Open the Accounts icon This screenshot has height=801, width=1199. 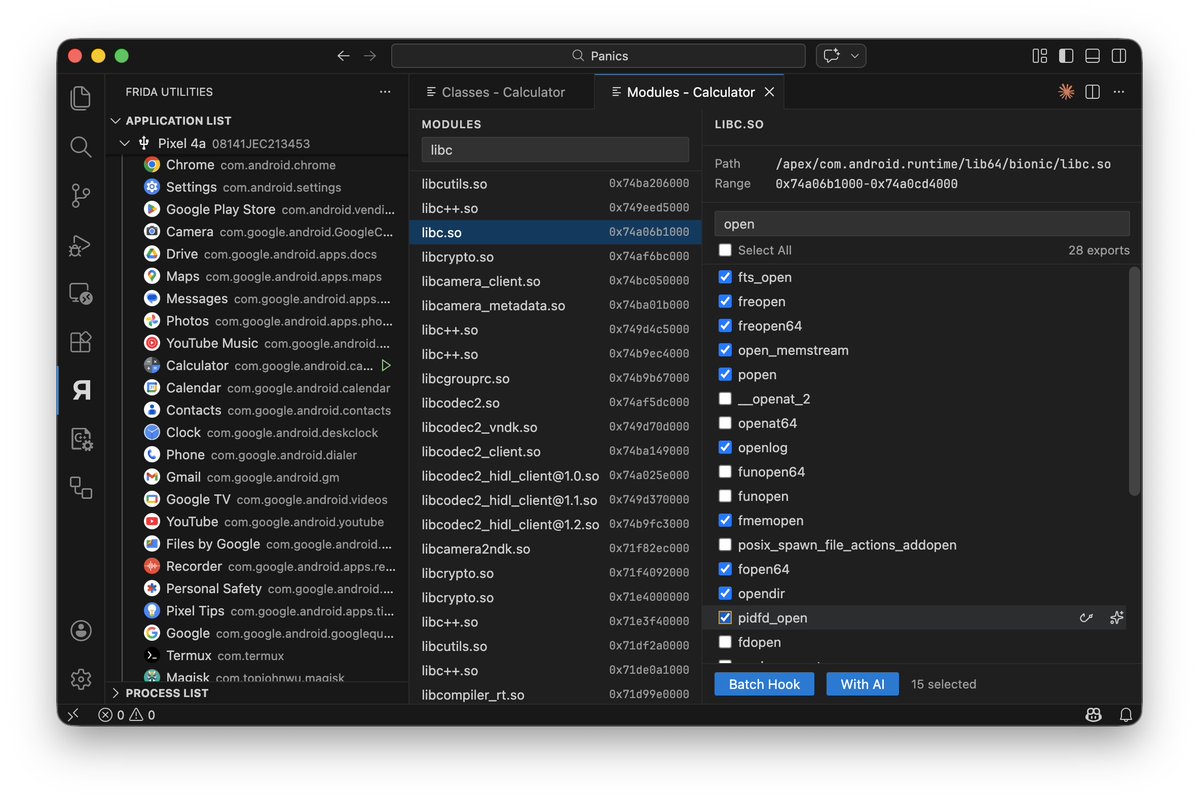pyautogui.click(x=80, y=631)
